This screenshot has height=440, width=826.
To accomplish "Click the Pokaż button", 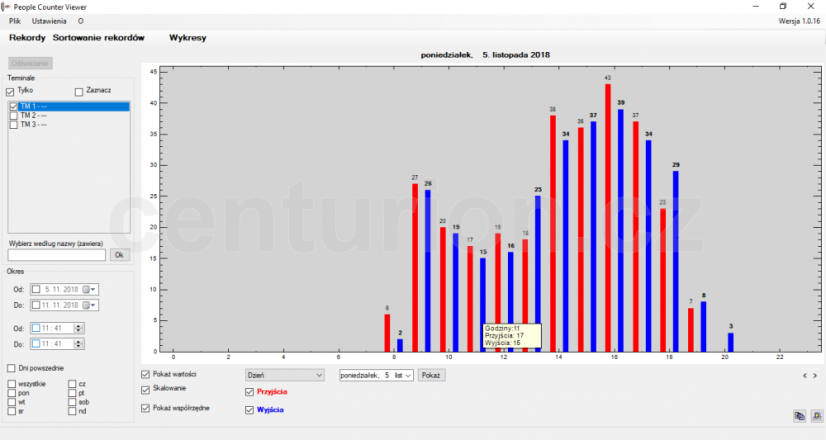I will pos(431,375).
